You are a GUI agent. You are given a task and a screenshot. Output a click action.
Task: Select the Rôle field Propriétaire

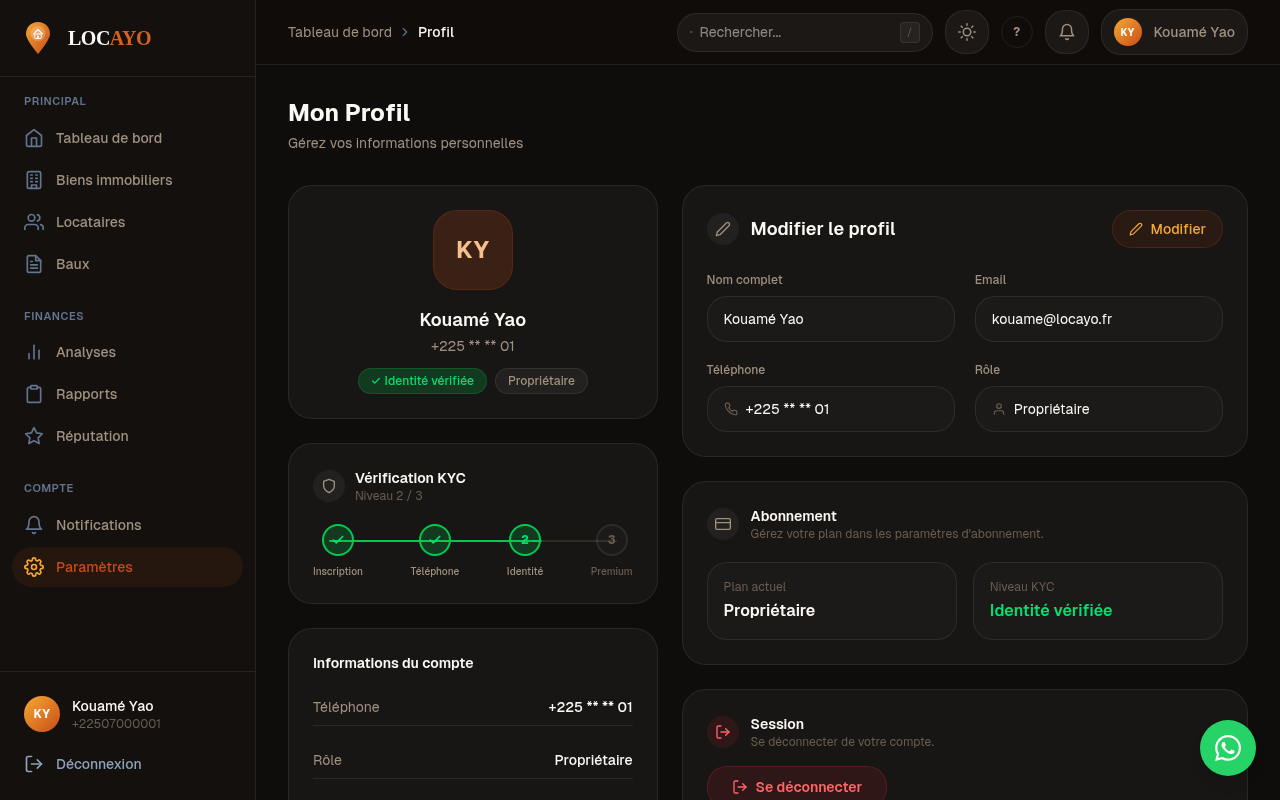1098,409
